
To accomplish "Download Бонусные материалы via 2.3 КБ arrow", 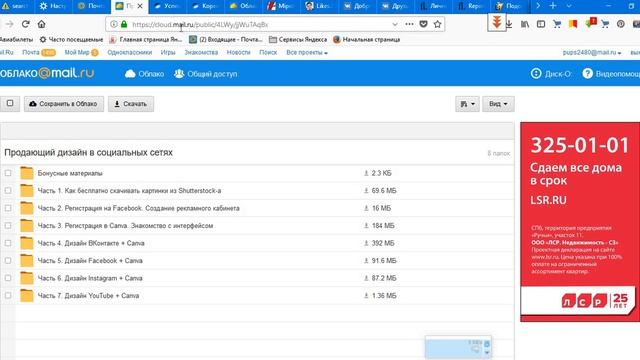I will pyautogui.click(x=366, y=173).
